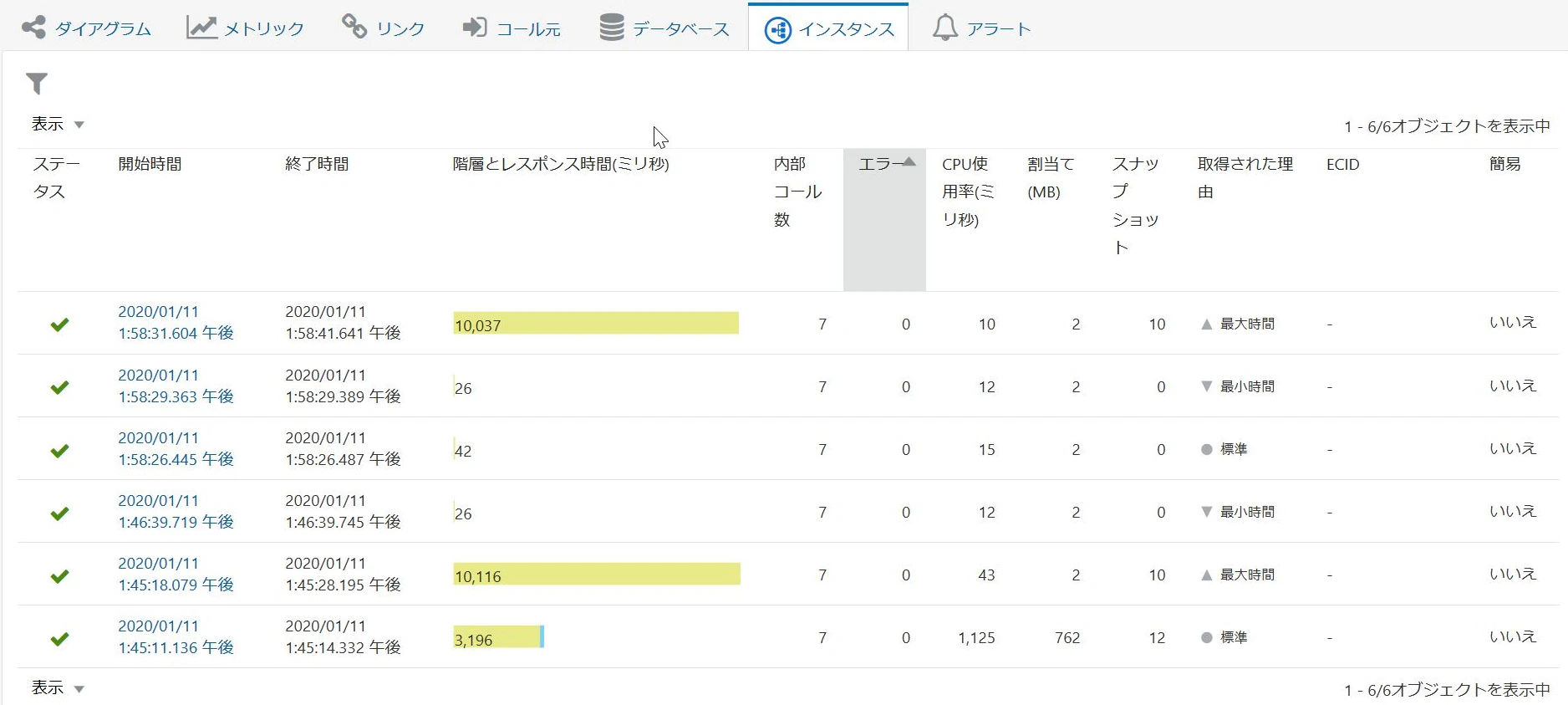Viewport: 1568px width, 705px height.
Task: Click the ダイアグラム share icon
Action: [34, 28]
